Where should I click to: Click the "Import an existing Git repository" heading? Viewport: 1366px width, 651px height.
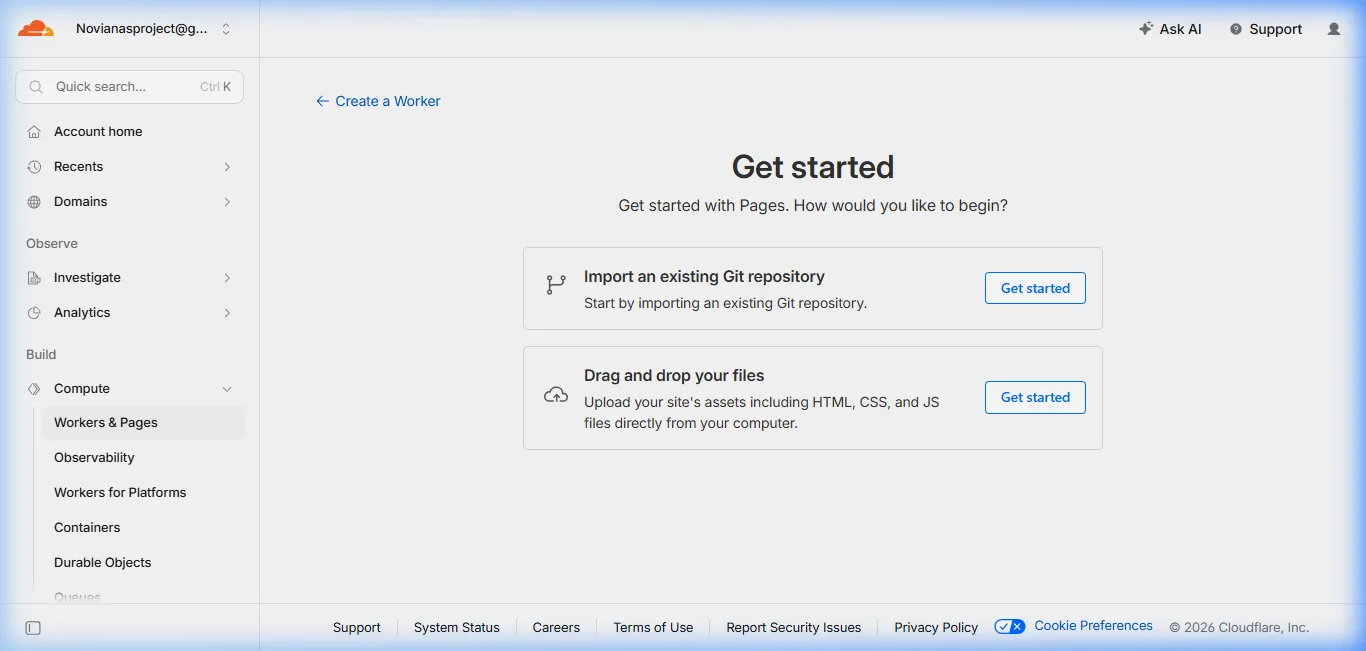point(704,277)
